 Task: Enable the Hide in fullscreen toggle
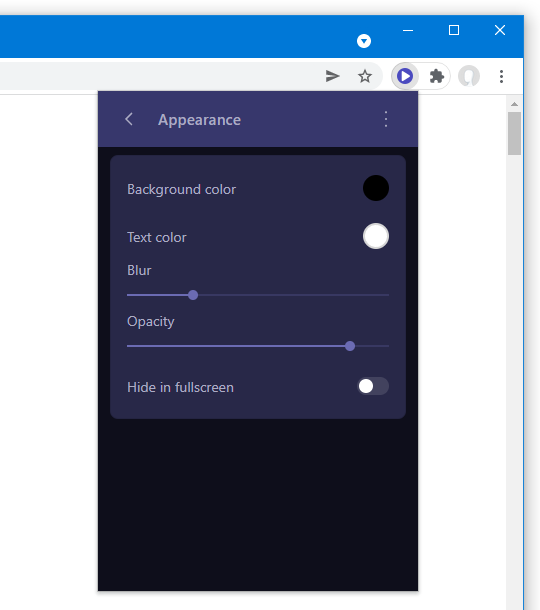click(373, 386)
